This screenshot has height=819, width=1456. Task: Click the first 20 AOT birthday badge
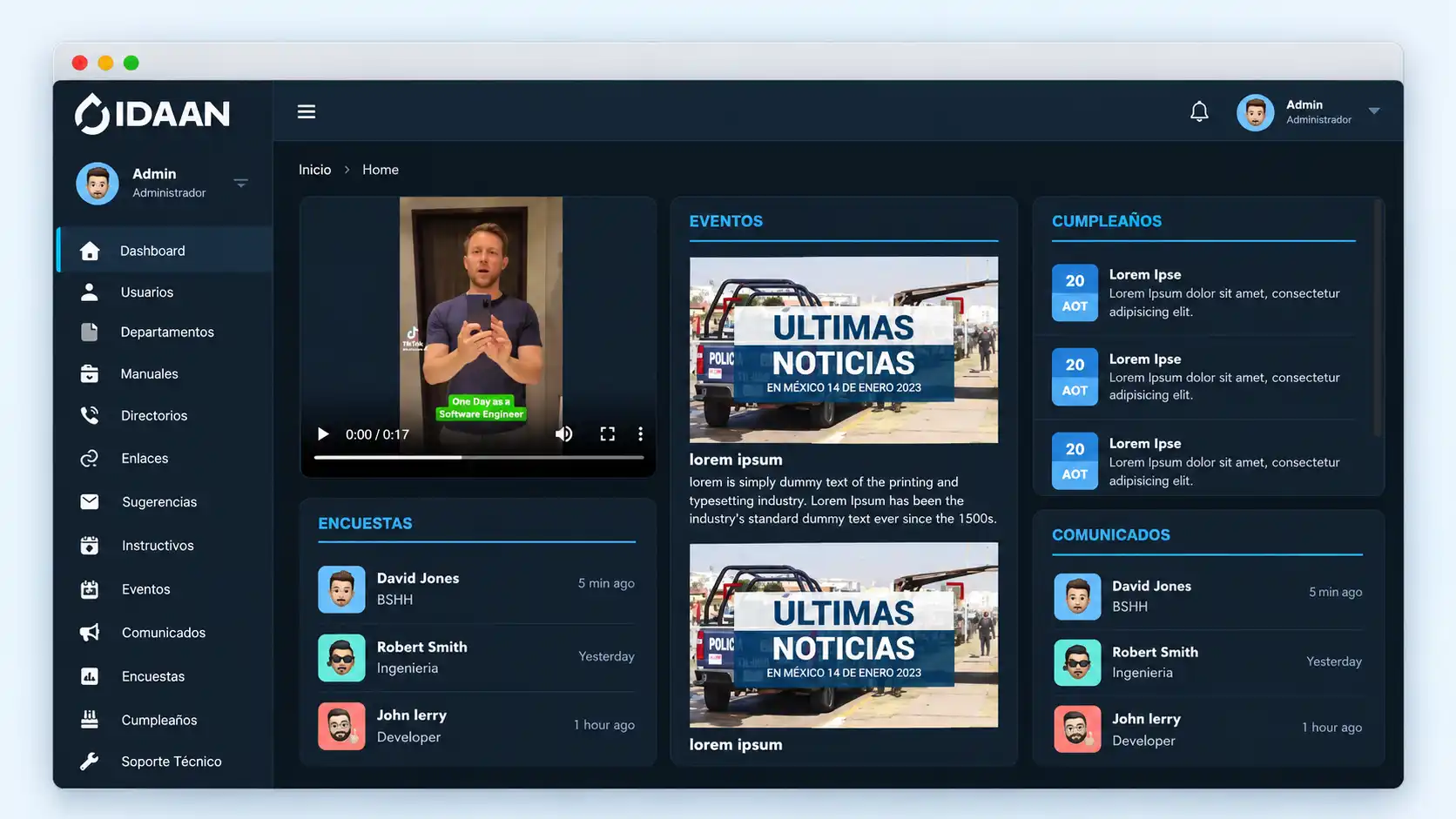tap(1075, 293)
